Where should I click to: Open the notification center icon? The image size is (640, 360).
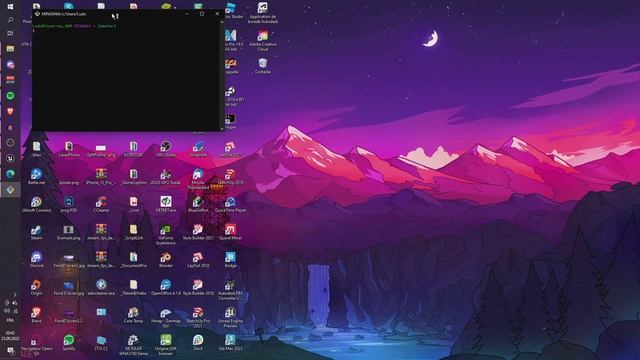[x=10, y=351]
